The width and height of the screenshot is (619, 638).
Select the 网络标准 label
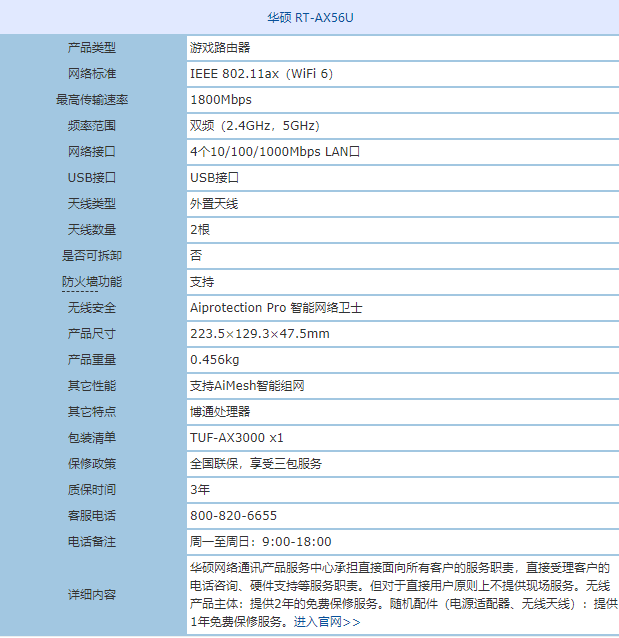point(92,74)
